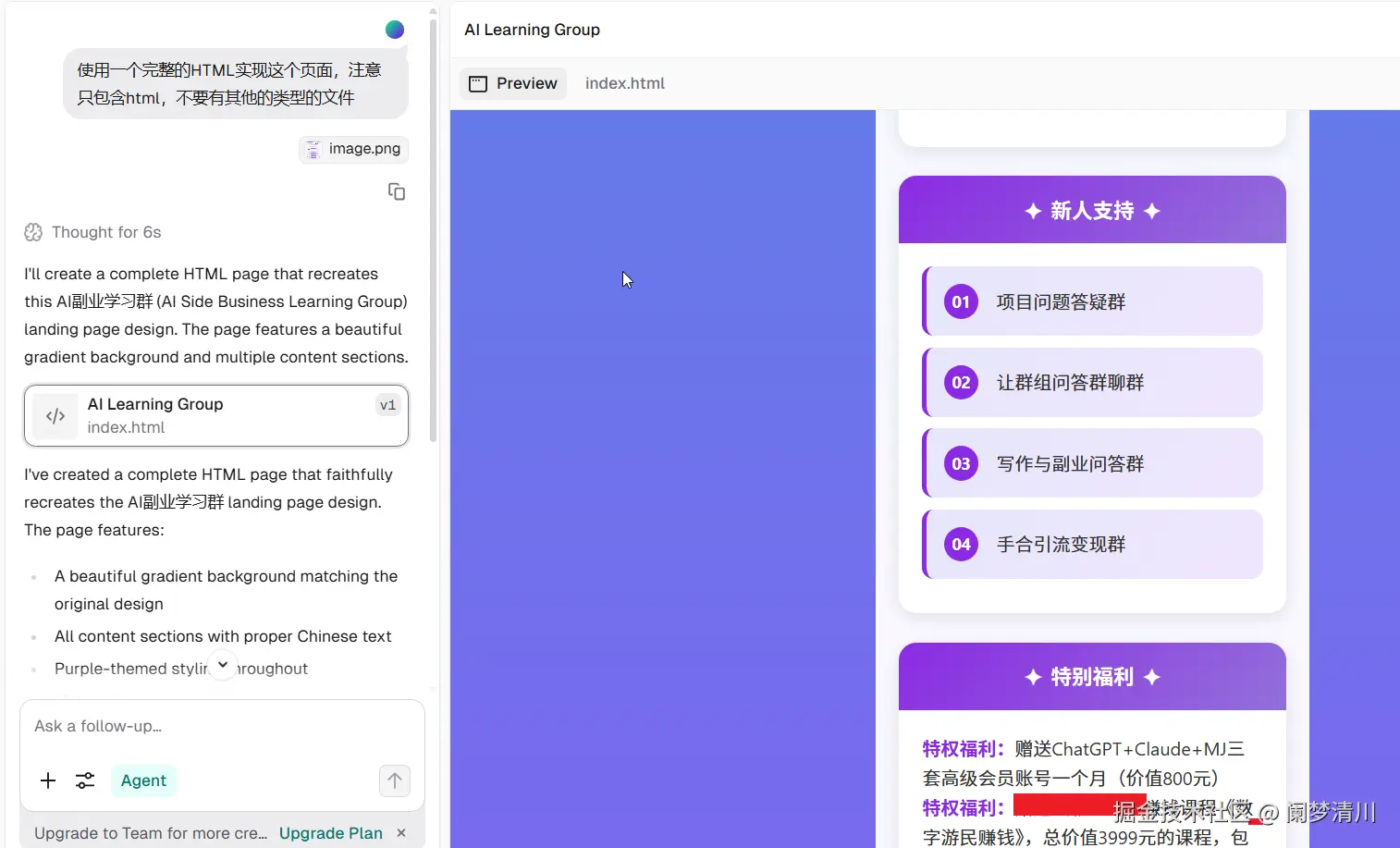The image size is (1400, 848).
Task: Select the 01 项目问题答疑群 item
Action: click(x=1092, y=301)
